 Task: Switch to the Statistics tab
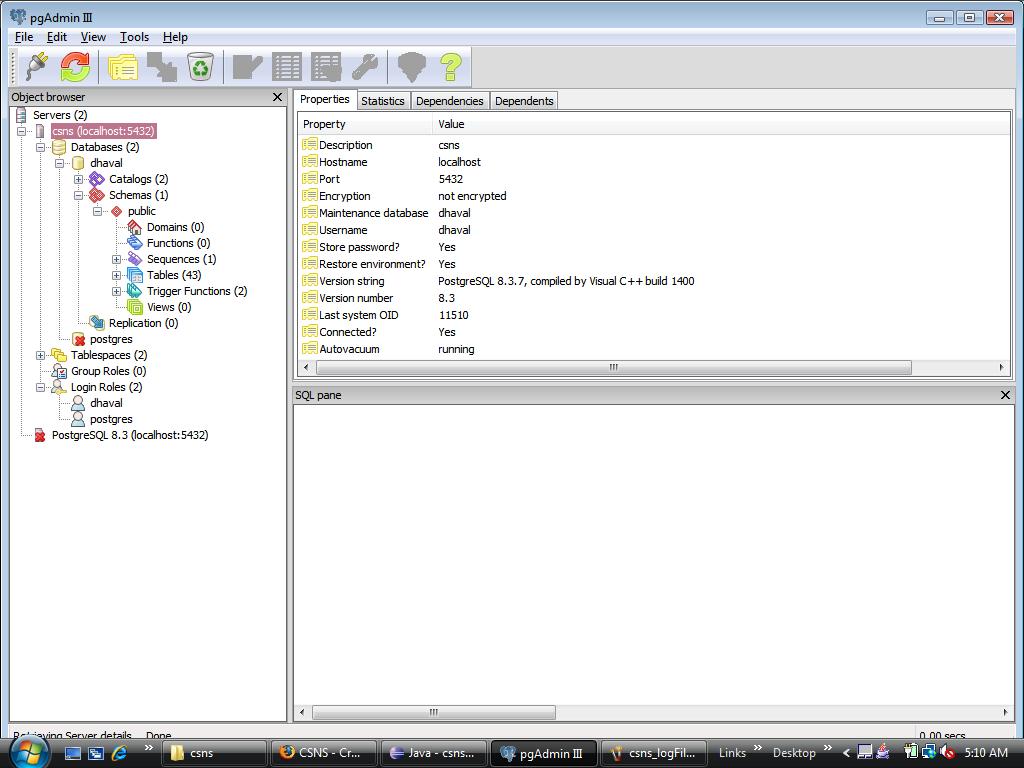tap(382, 101)
